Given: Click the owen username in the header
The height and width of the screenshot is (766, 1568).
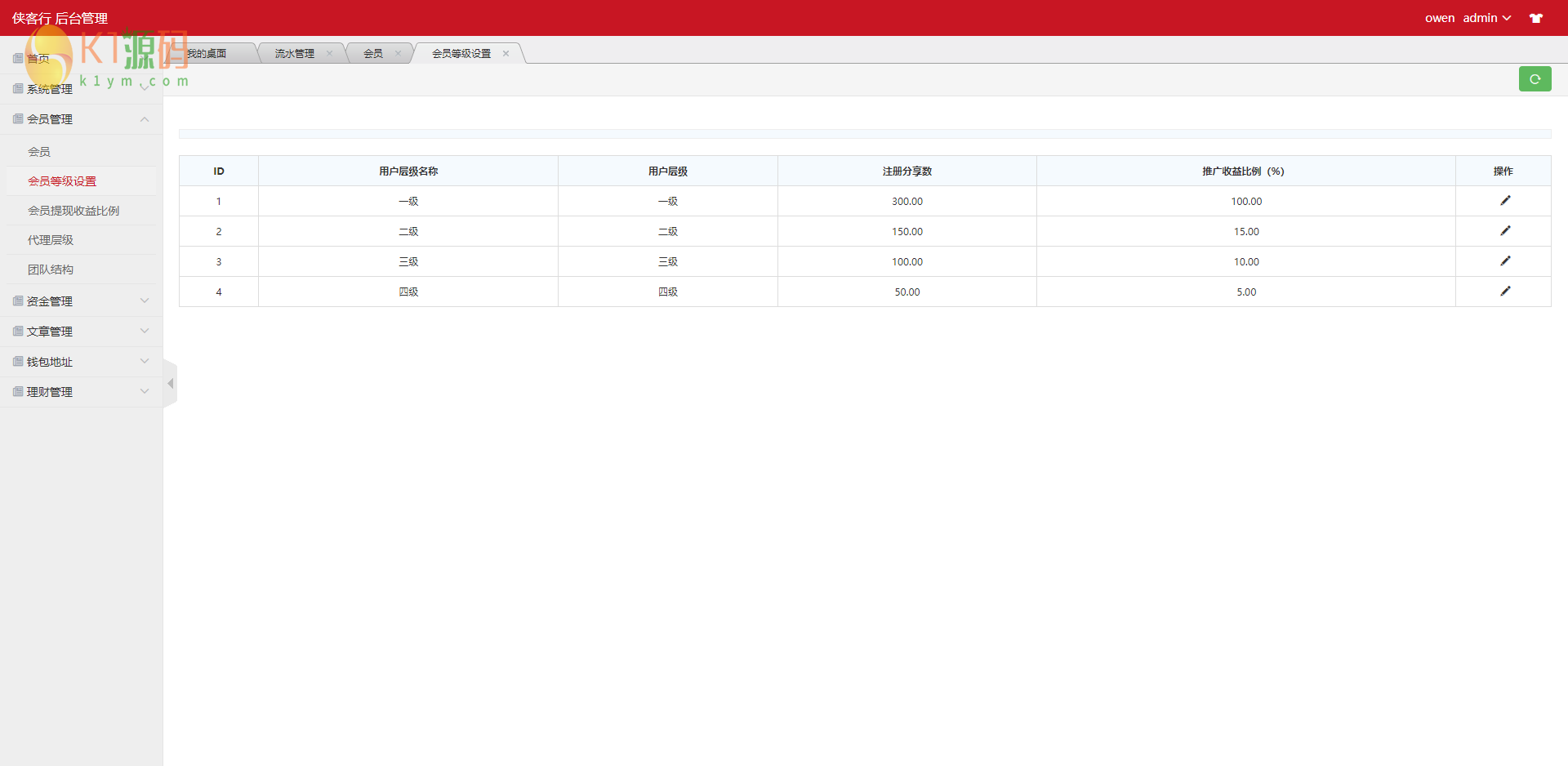Looking at the screenshot, I should click(1440, 18).
